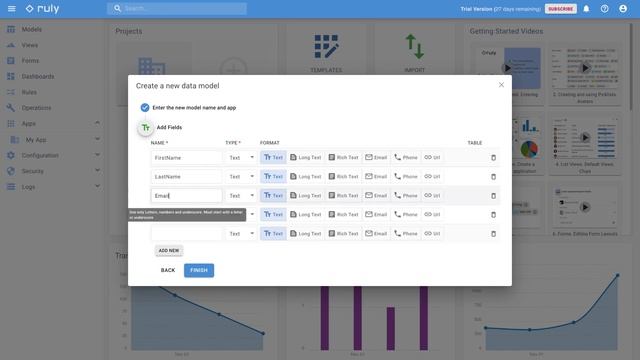
Task: Open the hamburger navigation menu
Action: click(11, 9)
